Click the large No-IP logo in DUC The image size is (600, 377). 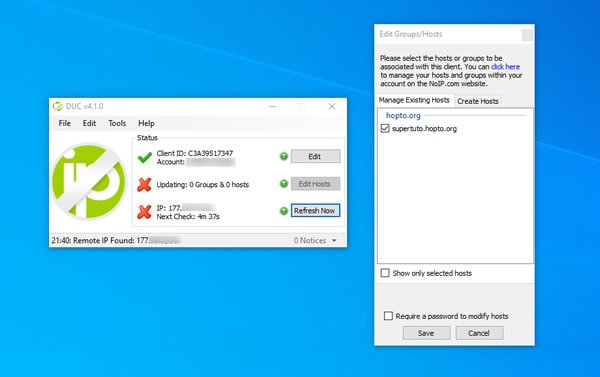pyautogui.click(x=89, y=181)
